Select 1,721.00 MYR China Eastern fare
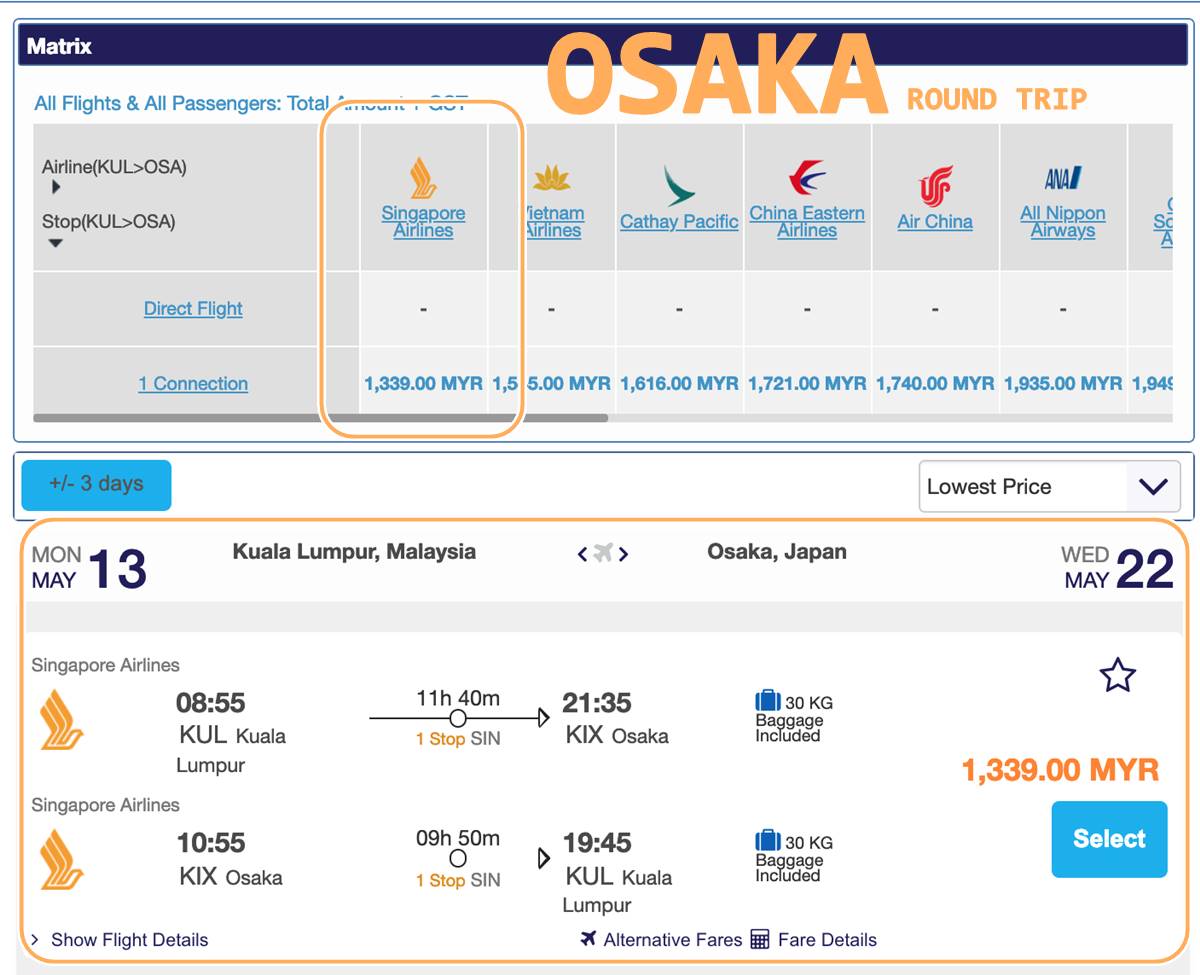1200x975 pixels. click(x=807, y=384)
